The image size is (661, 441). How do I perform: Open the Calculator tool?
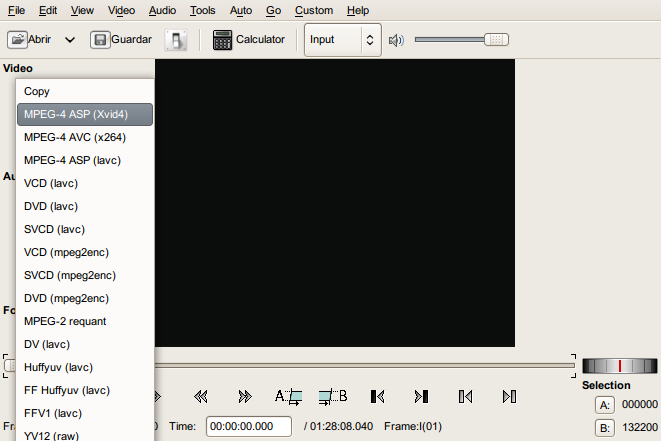point(248,40)
